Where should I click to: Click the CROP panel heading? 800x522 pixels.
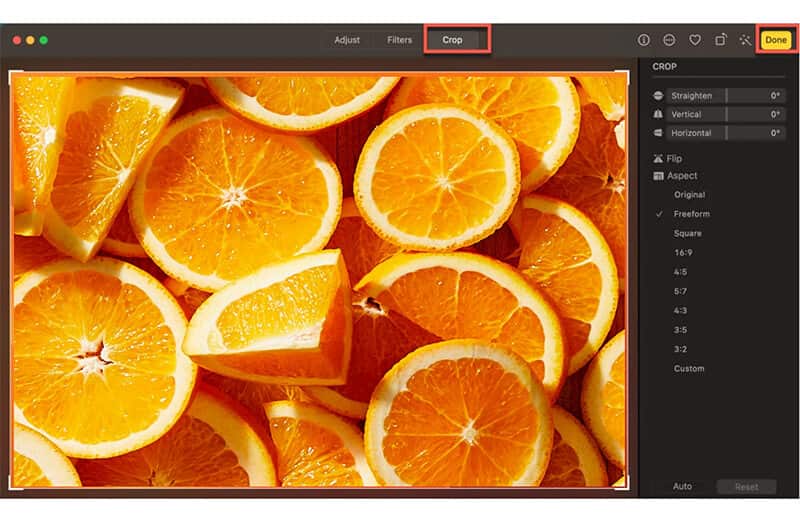click(664, 66)
